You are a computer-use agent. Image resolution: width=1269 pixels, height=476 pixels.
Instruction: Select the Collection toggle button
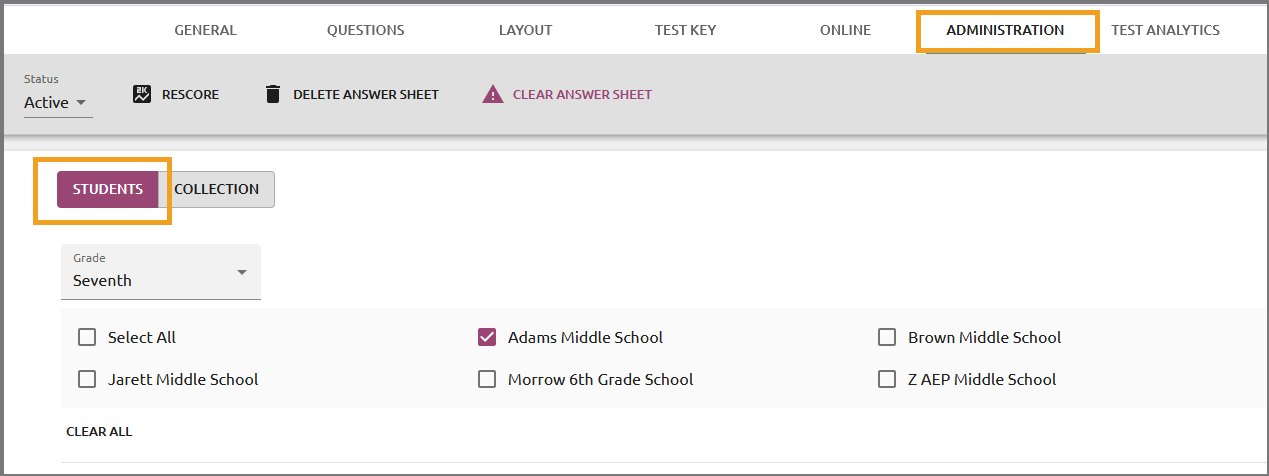click(x=216, y=189)
